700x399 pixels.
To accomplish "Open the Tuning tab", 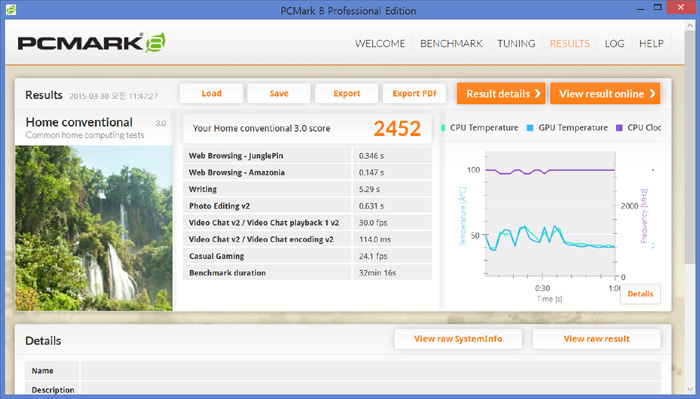I will pos(516,43).
